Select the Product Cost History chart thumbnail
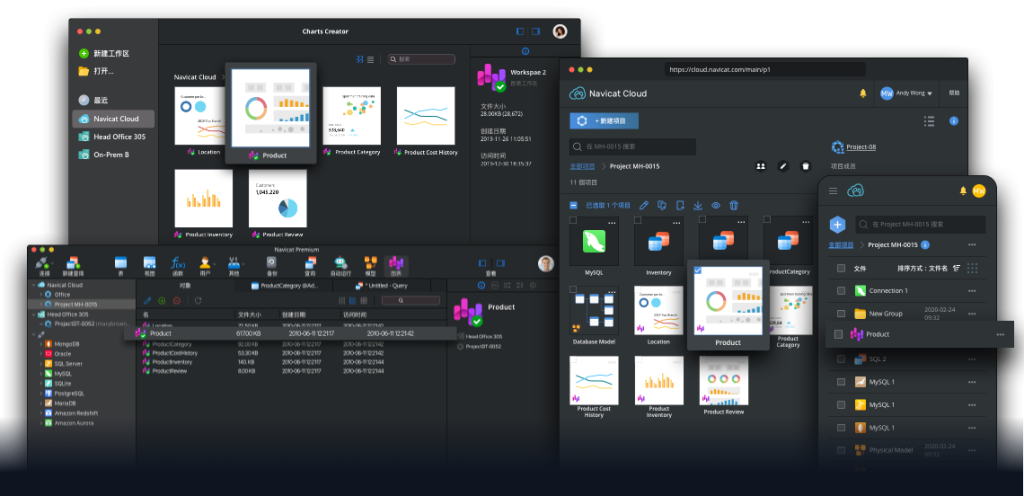 (x=425, y=119)
